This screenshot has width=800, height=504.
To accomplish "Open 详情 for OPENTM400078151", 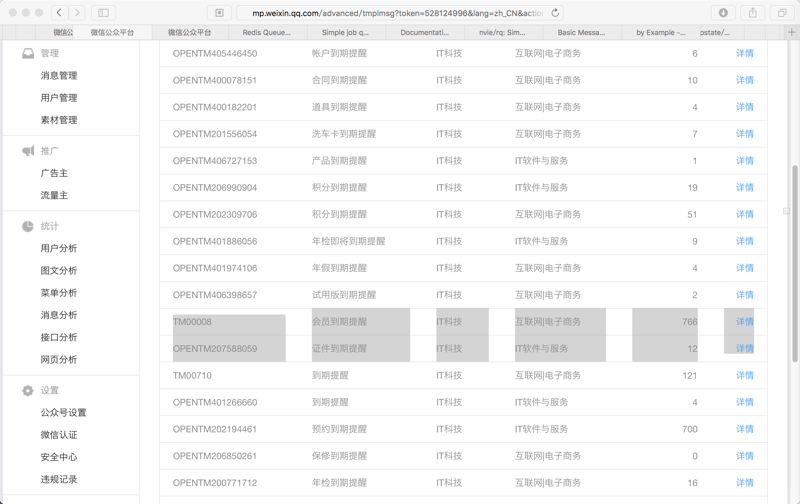I will pyautogui.click(x=744, y=80).
